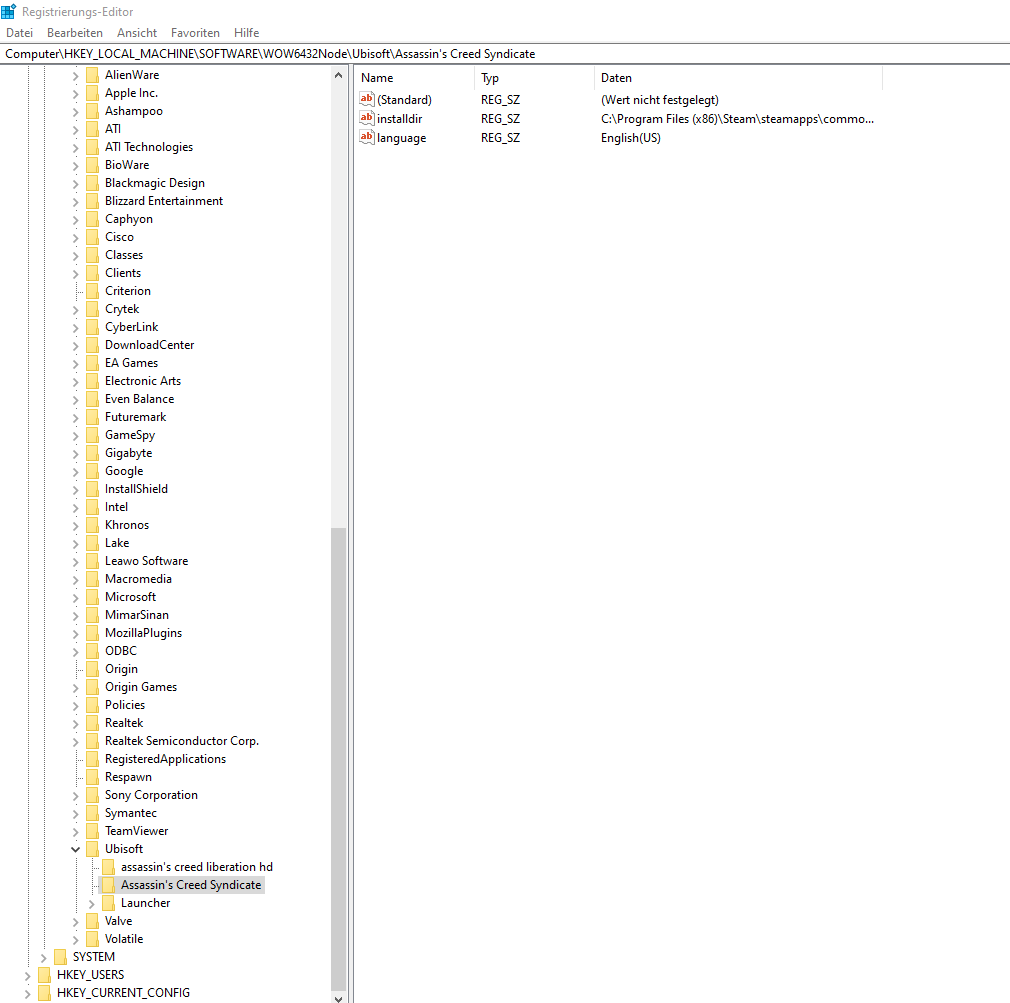This screenshot has height=1003, width=1010.
Task: Open the Datei menu
Action: 19,33
